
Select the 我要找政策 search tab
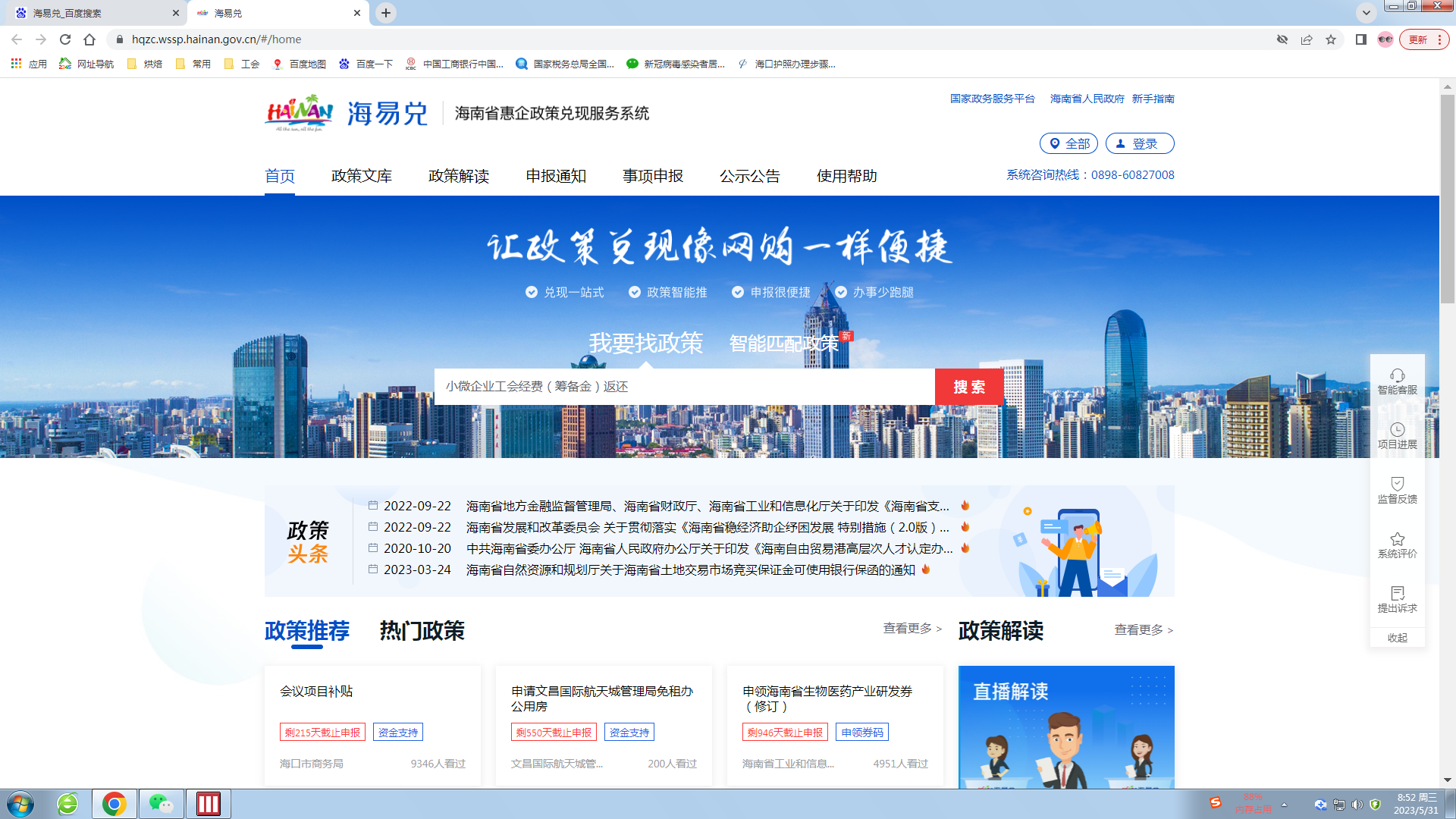[x=646, y=343]
